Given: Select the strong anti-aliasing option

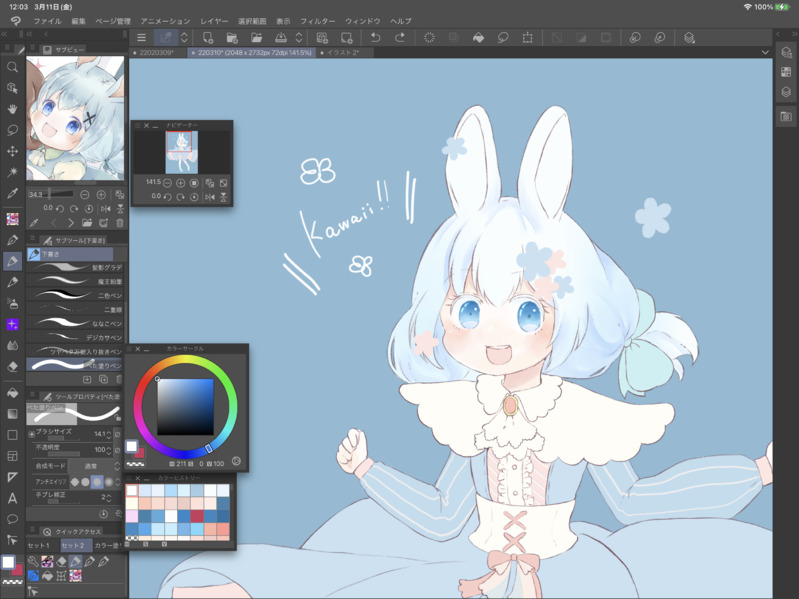Looking at the screenshot, I should click(x=109, y=481).
